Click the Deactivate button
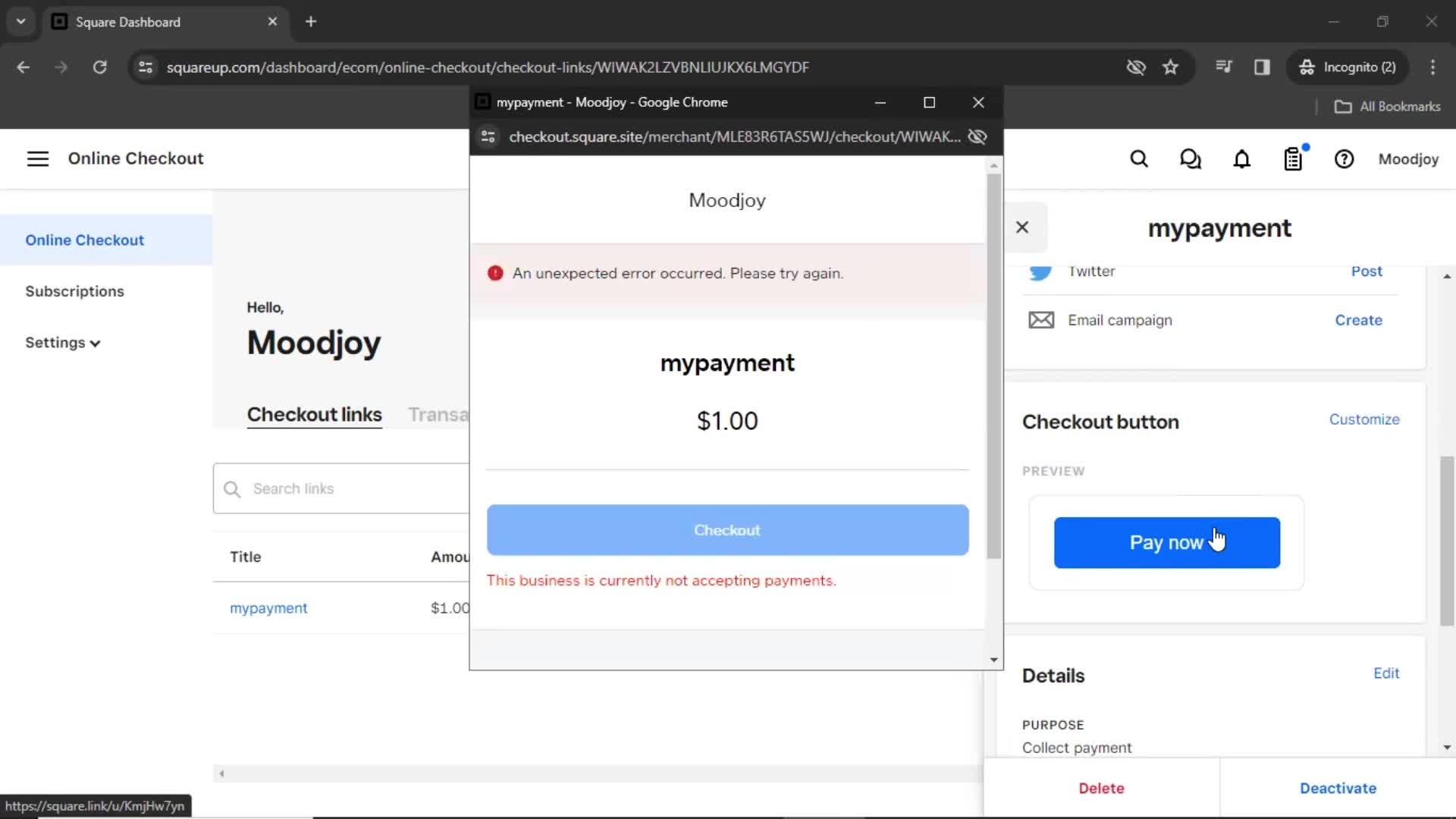 point(1338,789)
